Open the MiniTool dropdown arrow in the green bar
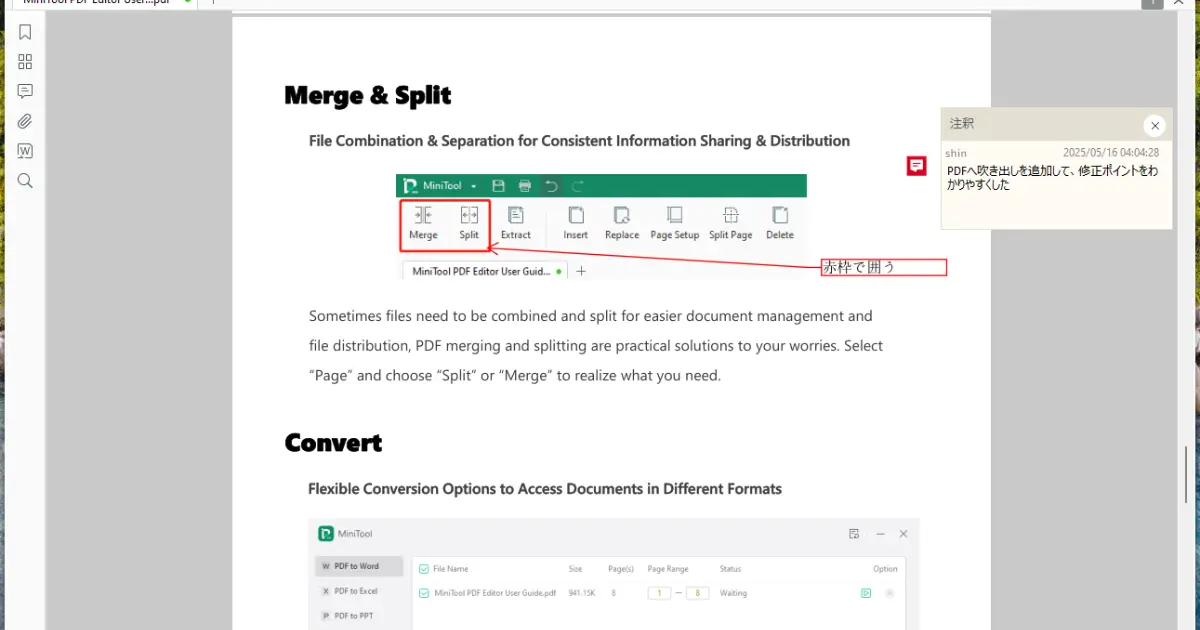The image size is (1200, 630). (x=473, y=186)
